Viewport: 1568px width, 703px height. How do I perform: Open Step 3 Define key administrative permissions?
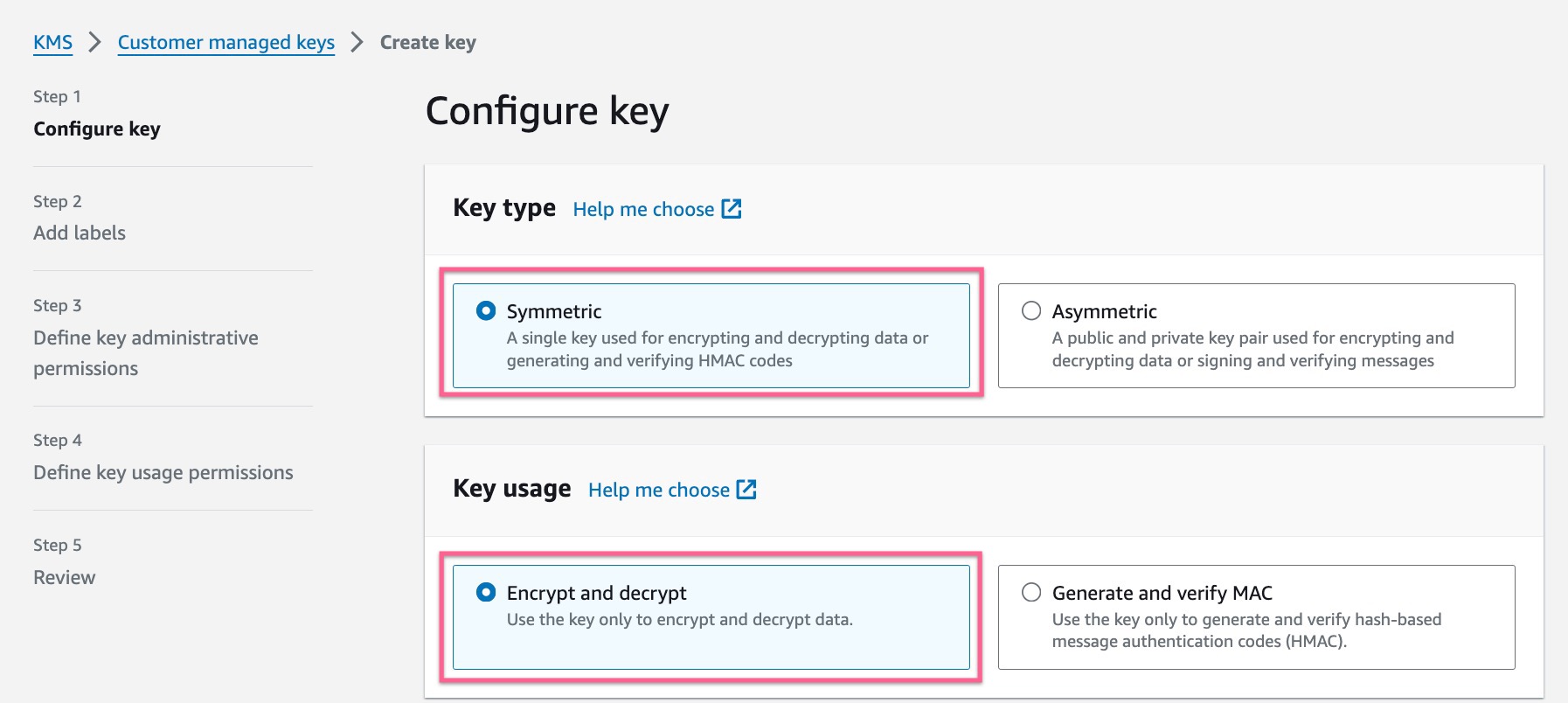146,352
